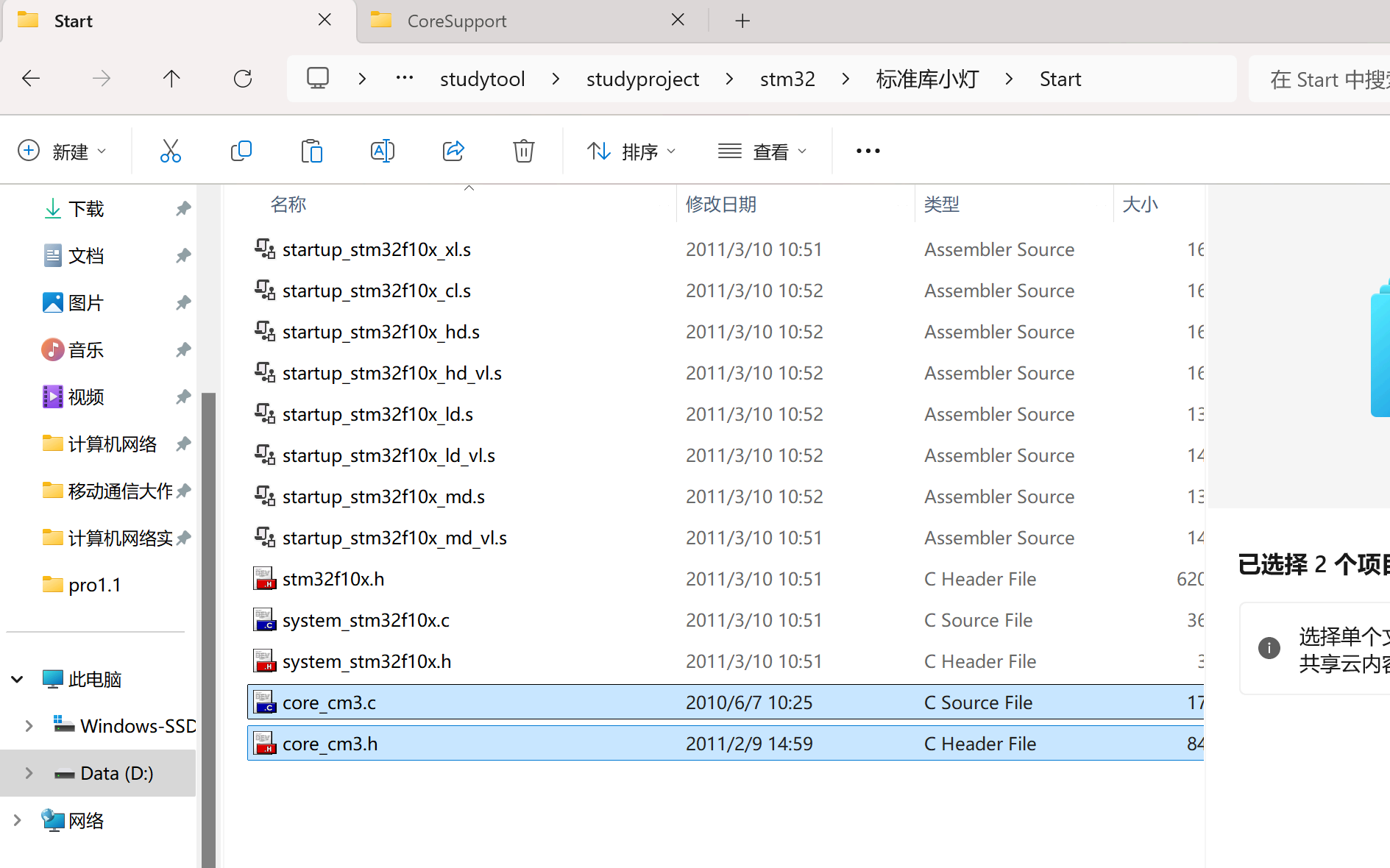Sort by 修改日期 column header
1390x868 pixels.
(721, 204)
